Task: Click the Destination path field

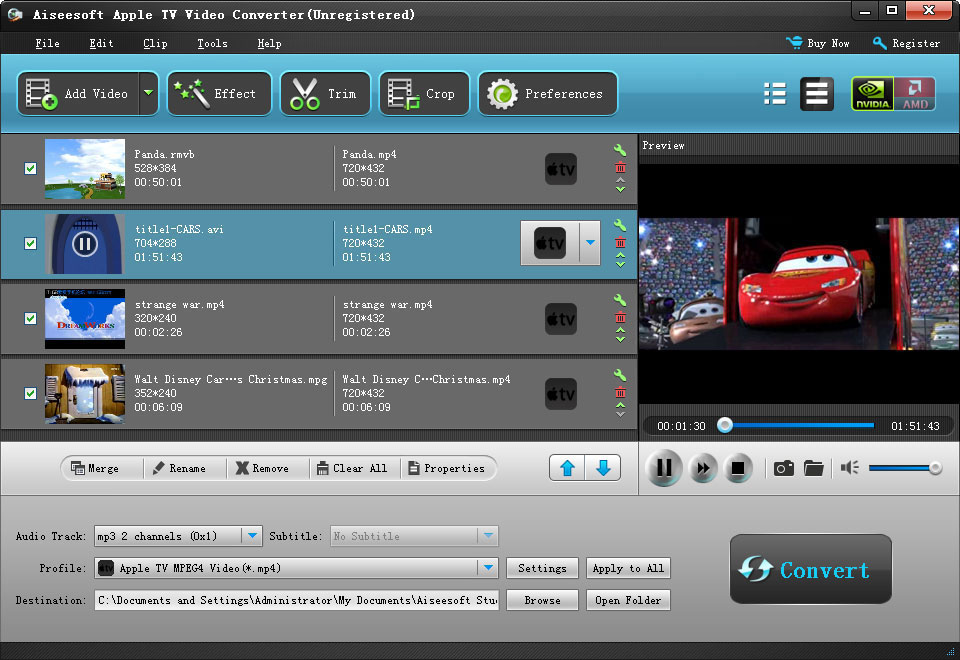Action: click(297, 600)
